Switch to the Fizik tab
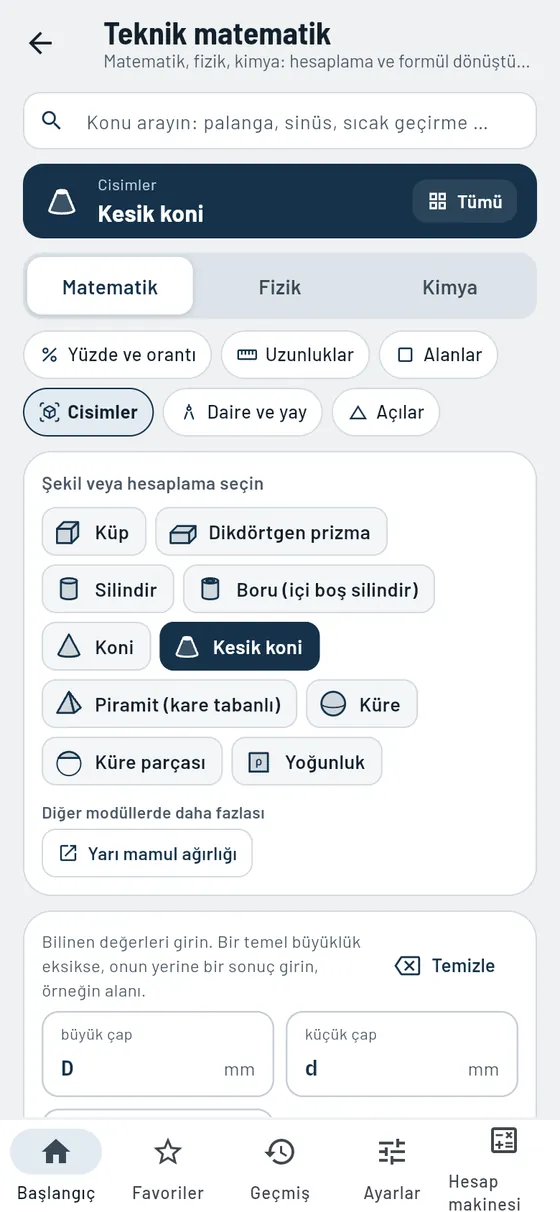 [280, 287]
